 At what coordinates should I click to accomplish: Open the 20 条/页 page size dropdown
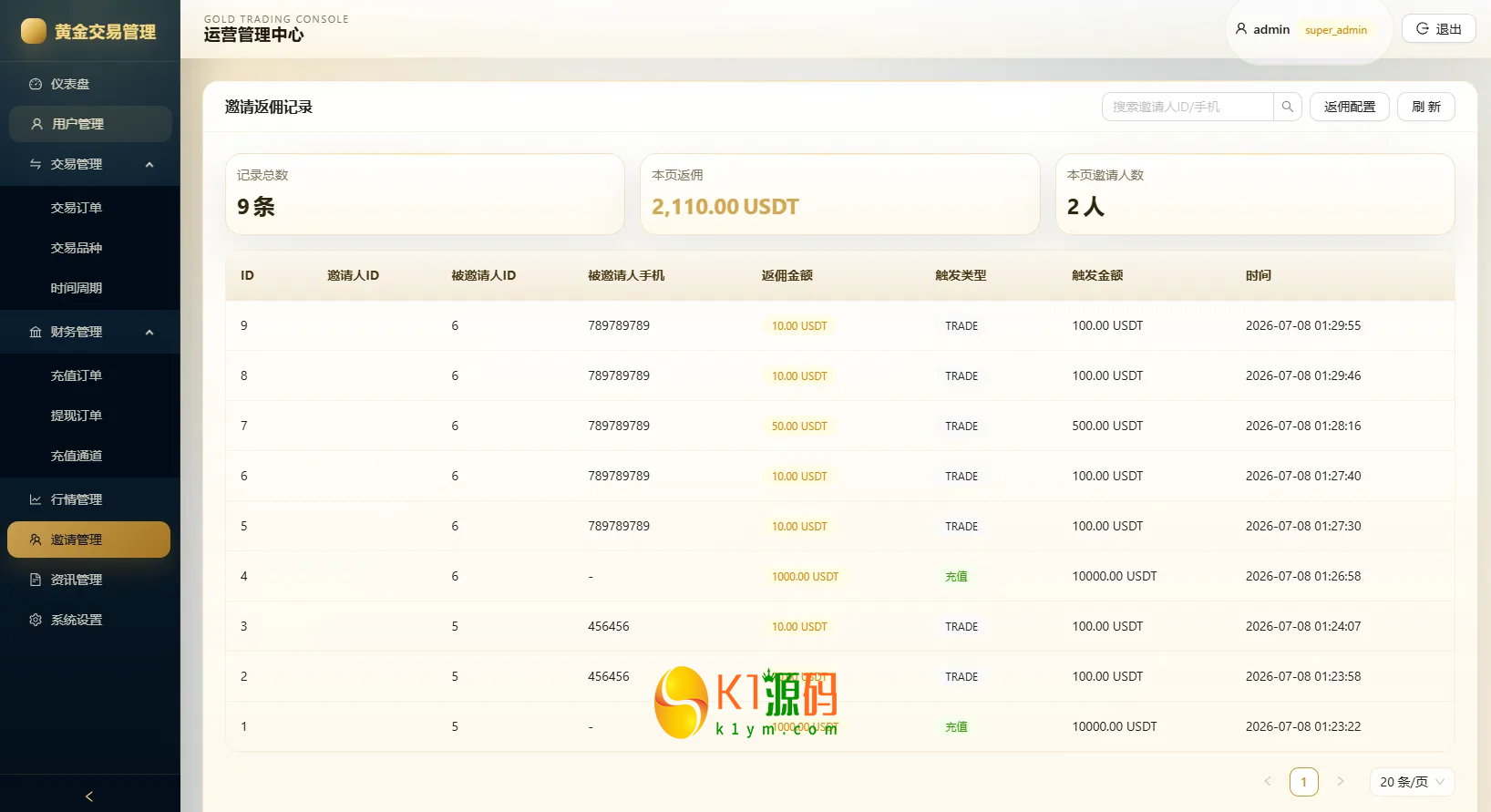pyautogui.click(x=1412, y=782)
